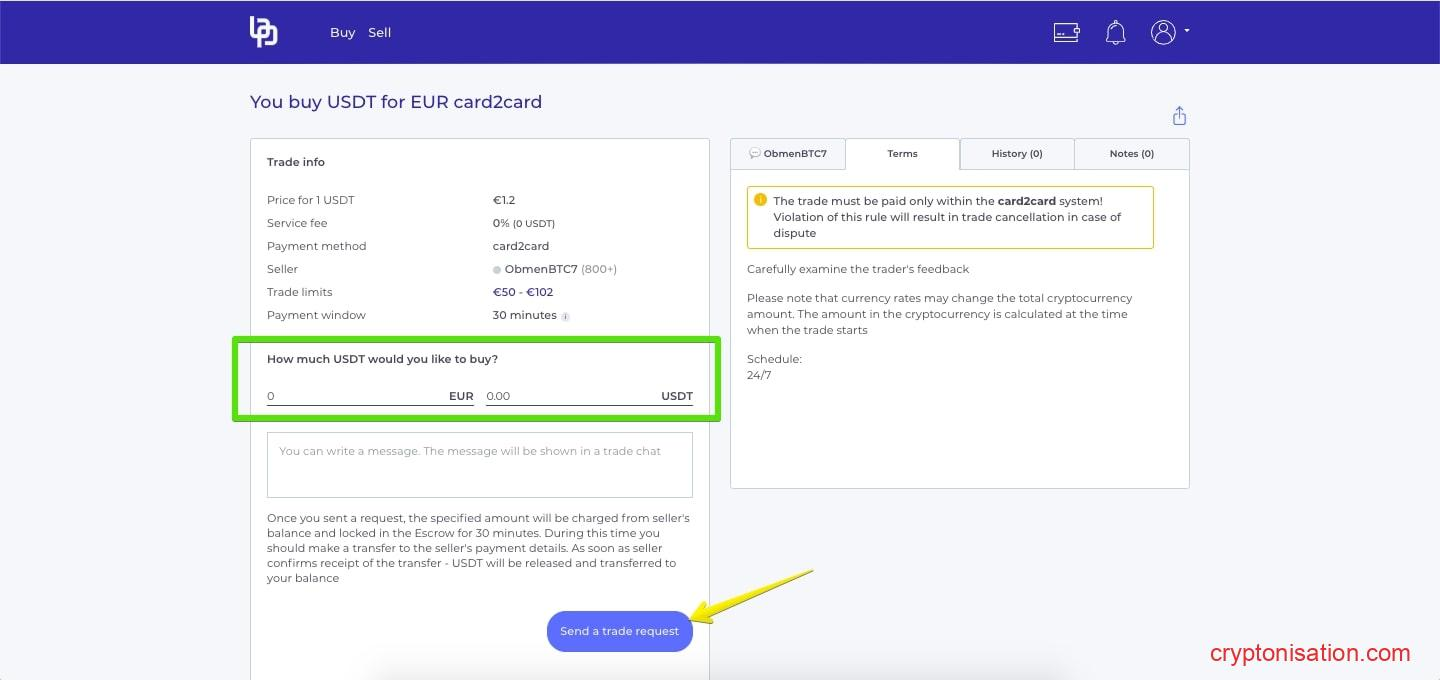The height and width of the screenshot is (680, 1440).
Task: Open the notifications bell
Action: click(1115, 32)
